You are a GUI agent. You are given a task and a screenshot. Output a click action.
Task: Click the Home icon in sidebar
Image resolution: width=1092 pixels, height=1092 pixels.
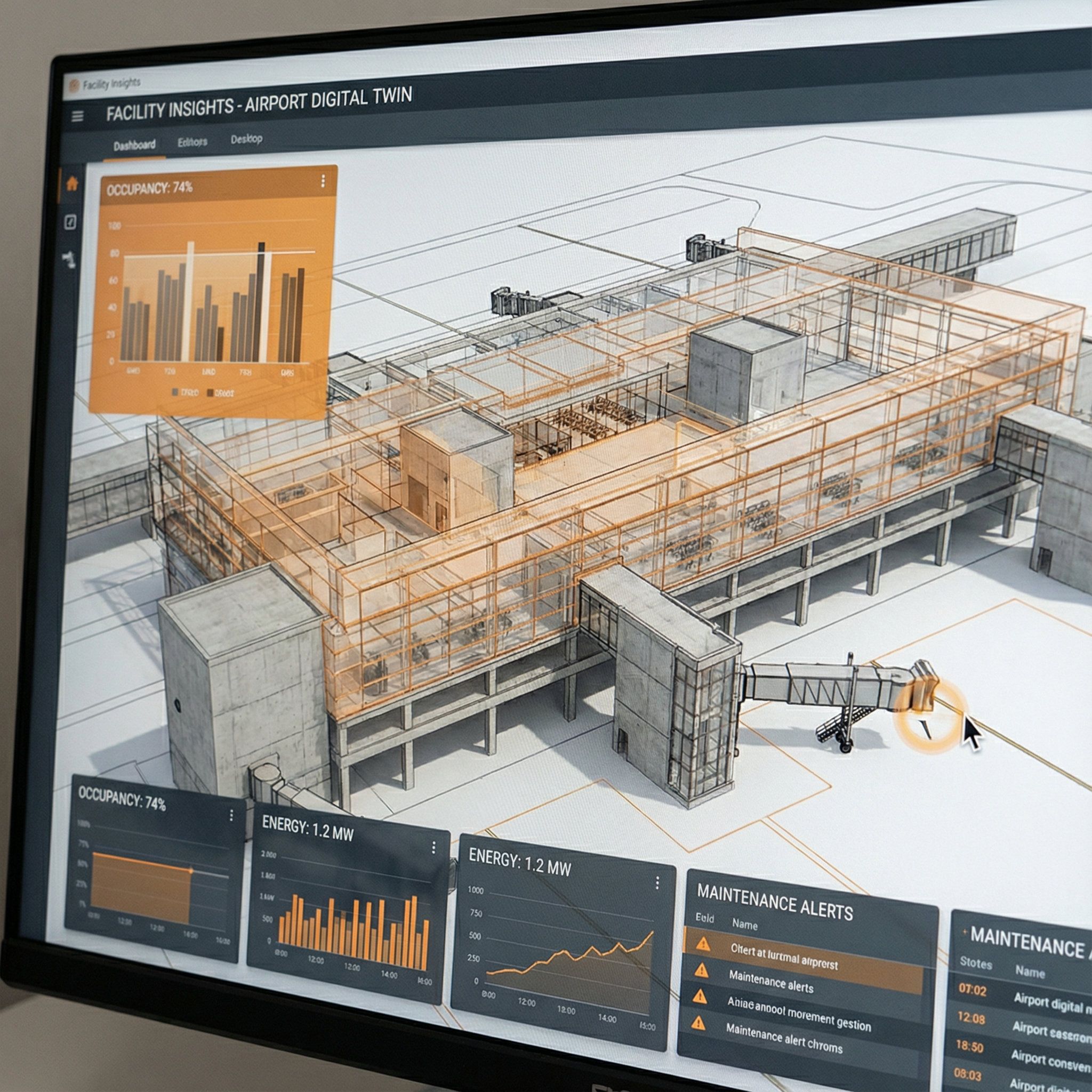[72, 184]
